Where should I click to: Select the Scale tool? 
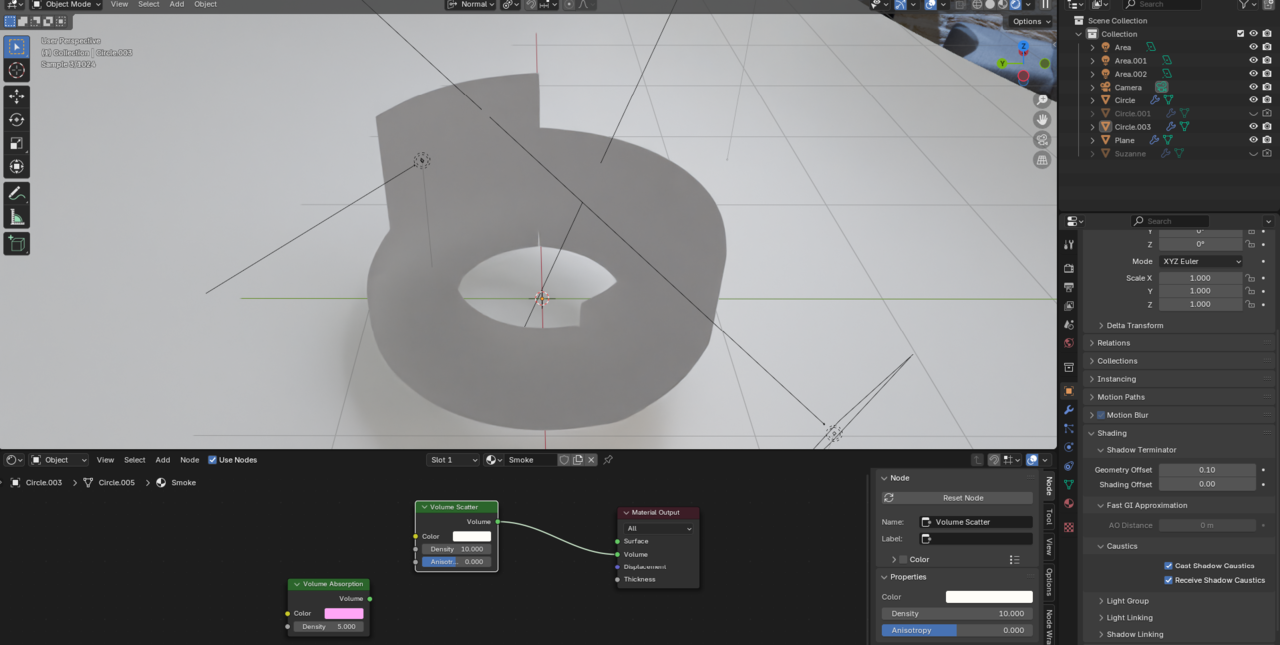click(16, 143)
